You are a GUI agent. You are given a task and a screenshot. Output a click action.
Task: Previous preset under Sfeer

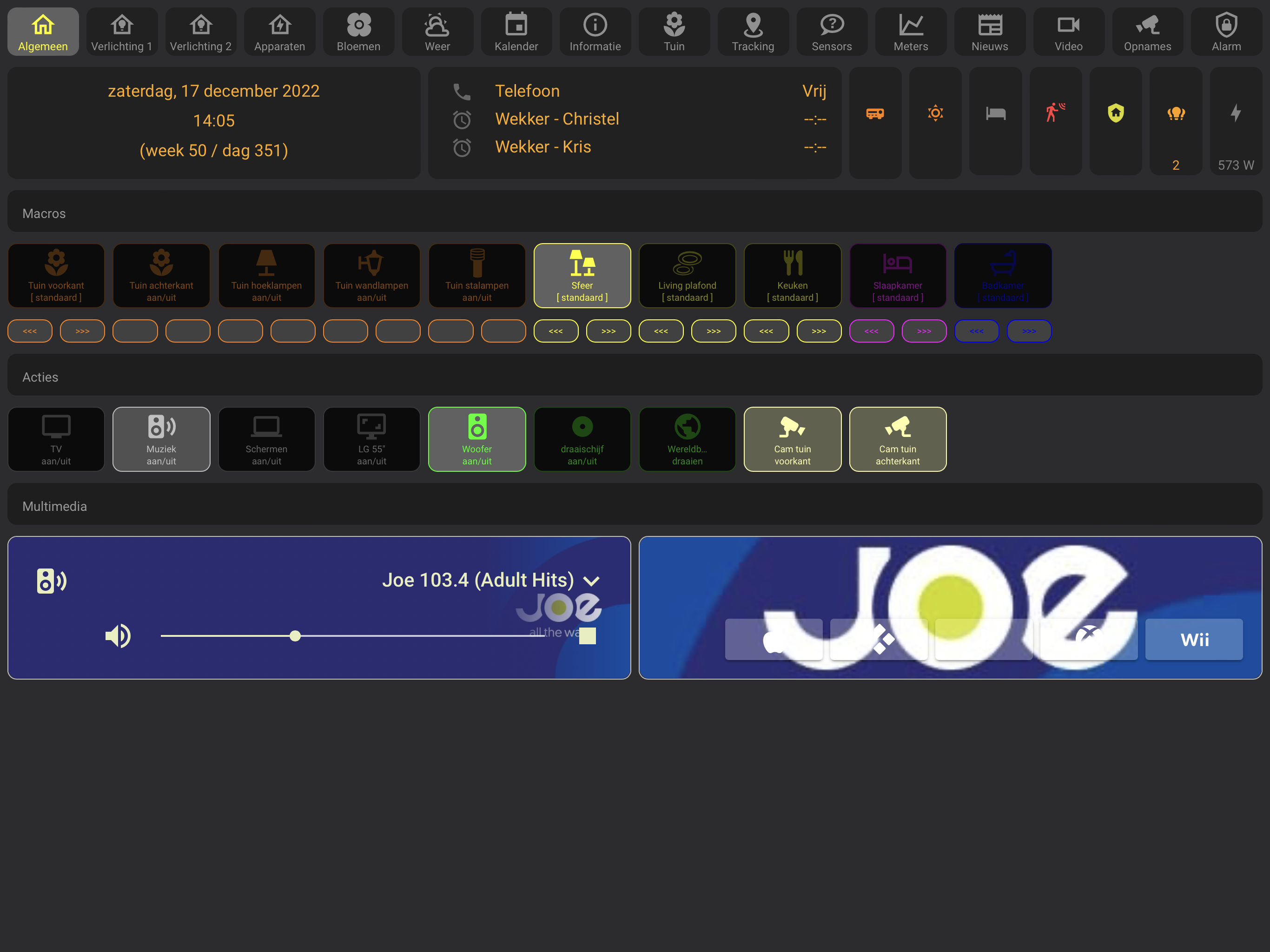[556, 331]
